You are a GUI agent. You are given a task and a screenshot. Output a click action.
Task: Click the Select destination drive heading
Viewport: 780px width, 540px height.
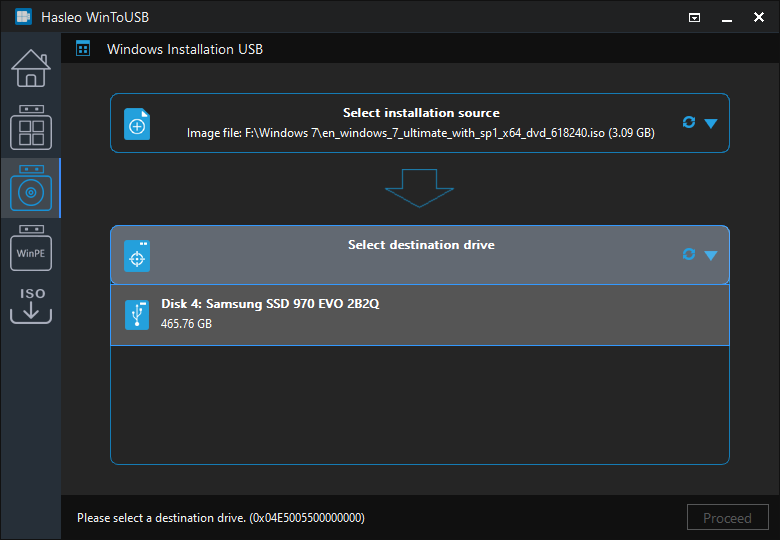(421, 245)
